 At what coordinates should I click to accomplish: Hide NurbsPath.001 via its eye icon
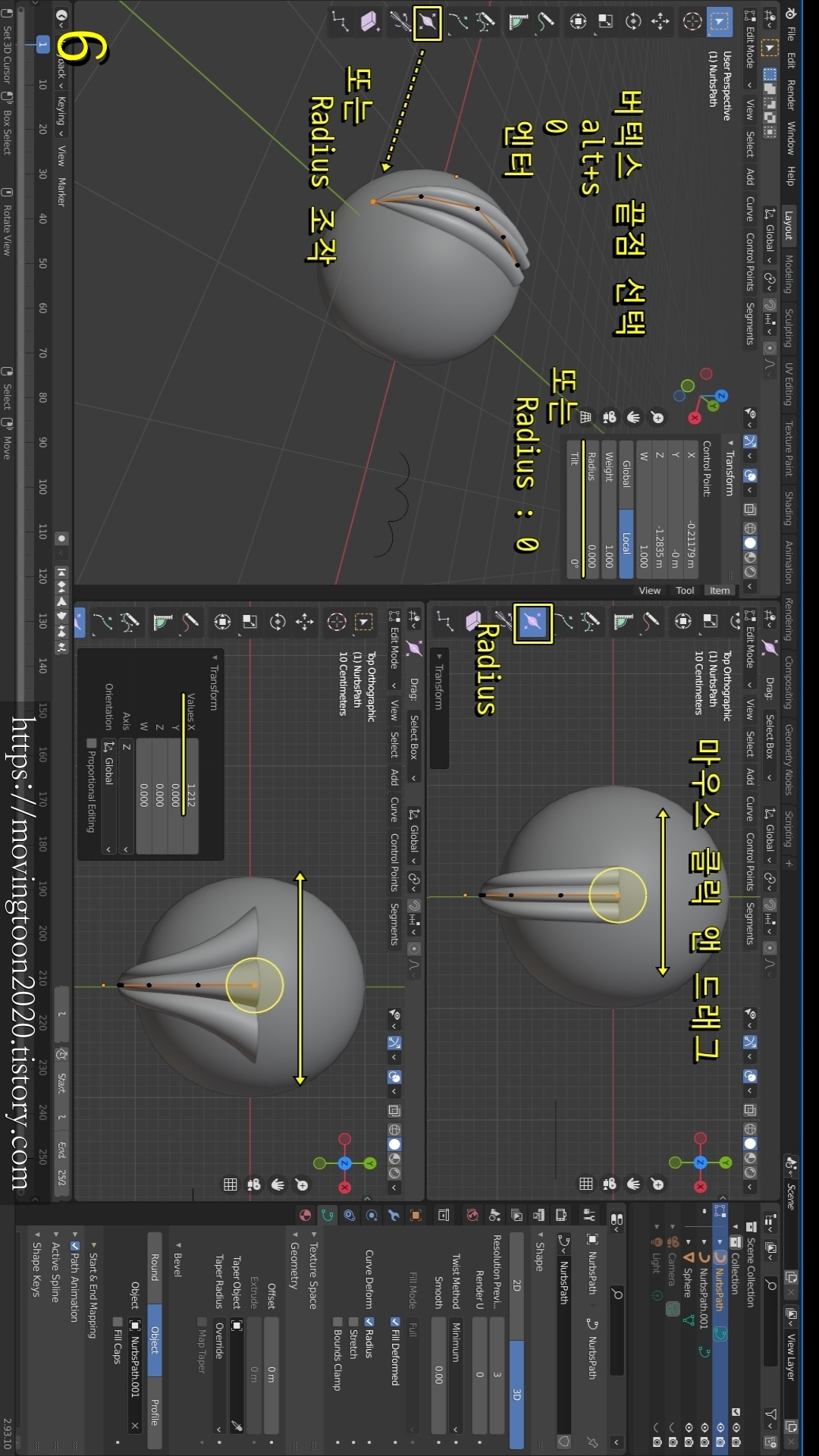[x=704, y=1426]
